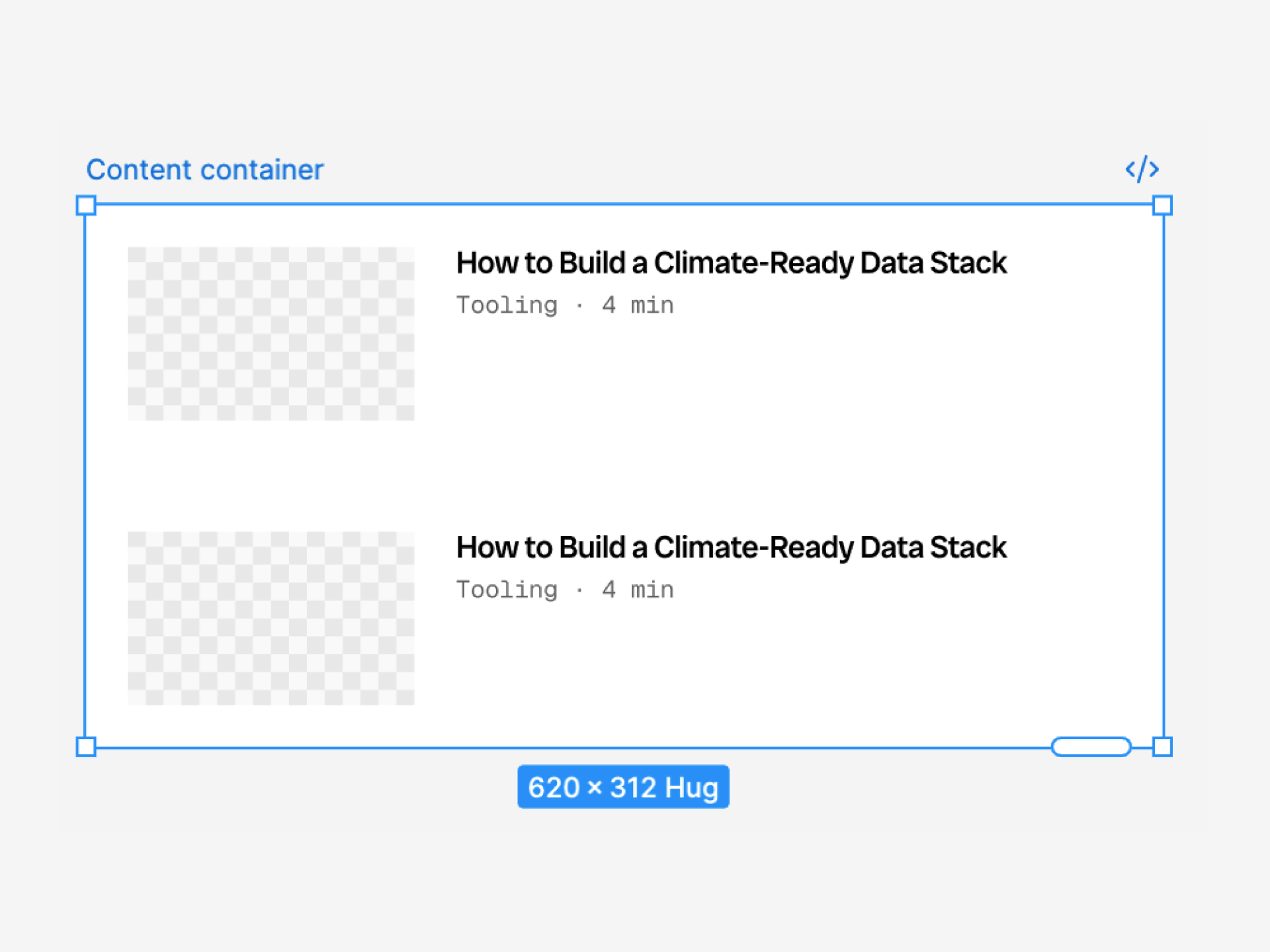Click the bottom-right corner resize handle
The image size is (1270, 952).
coord(1162,747)
